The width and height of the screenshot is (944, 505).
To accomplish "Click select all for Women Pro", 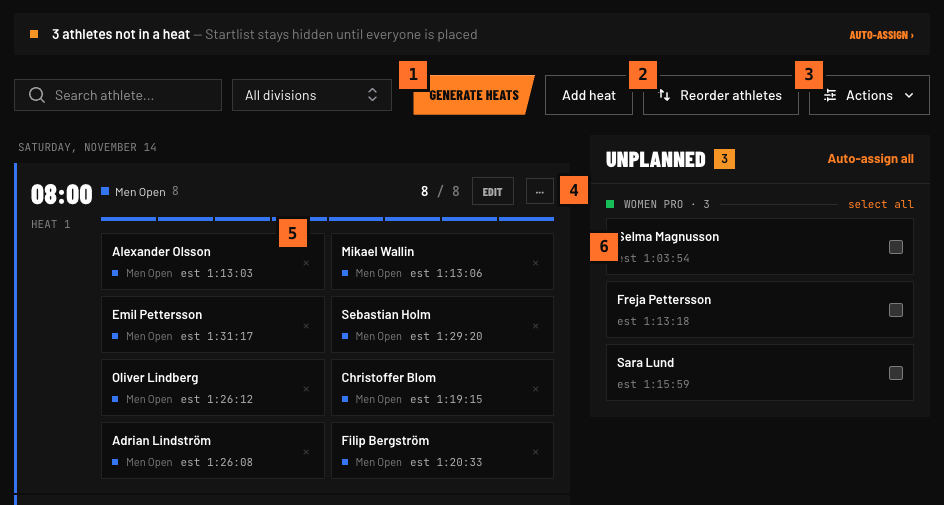I will pyautogui.click(x=881, y=204).
